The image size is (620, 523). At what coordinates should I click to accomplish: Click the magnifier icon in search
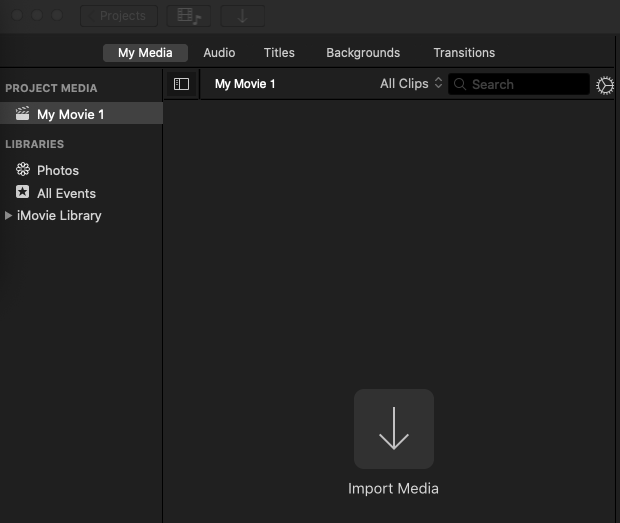click(x=459, y=84)
